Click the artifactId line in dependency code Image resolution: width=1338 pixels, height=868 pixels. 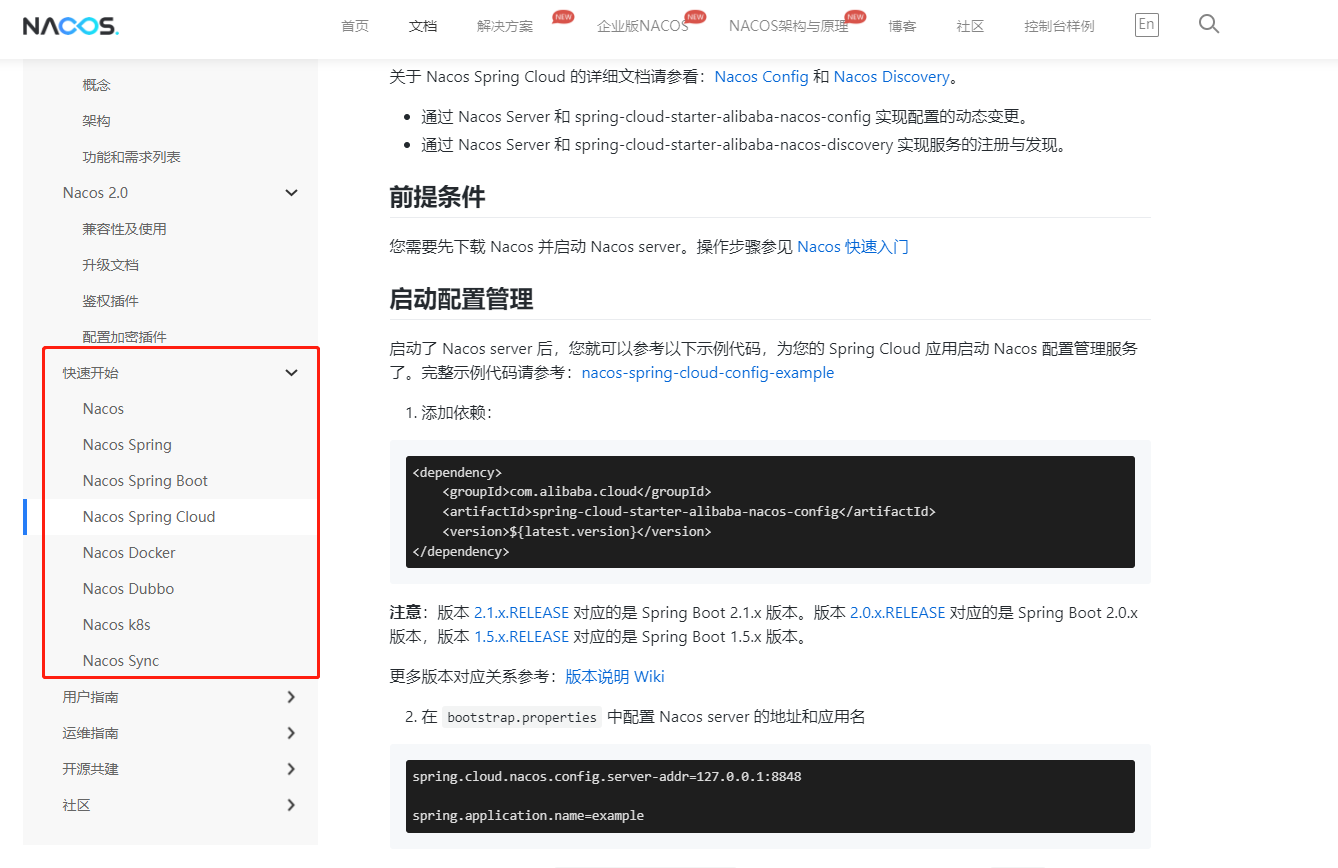pyautogui.click(x=689, y=512)
